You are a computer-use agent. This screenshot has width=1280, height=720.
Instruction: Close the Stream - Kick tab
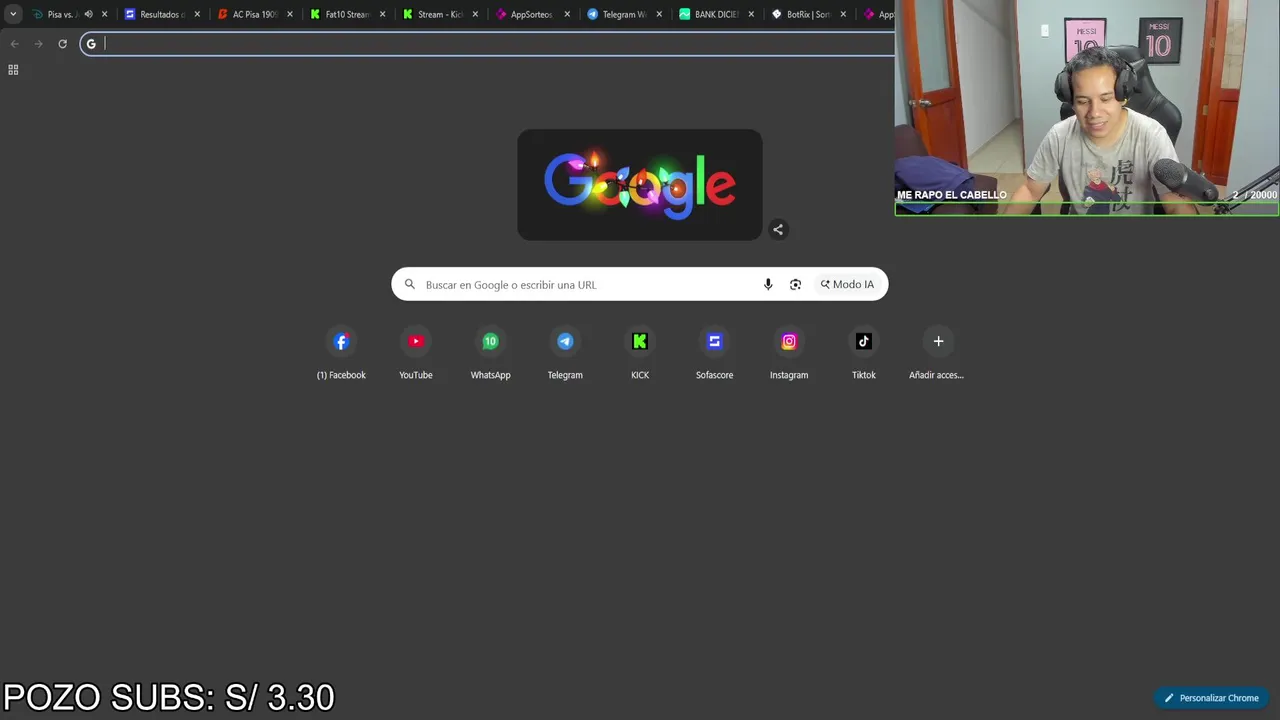pyautogui.click(x=475, y=14)
